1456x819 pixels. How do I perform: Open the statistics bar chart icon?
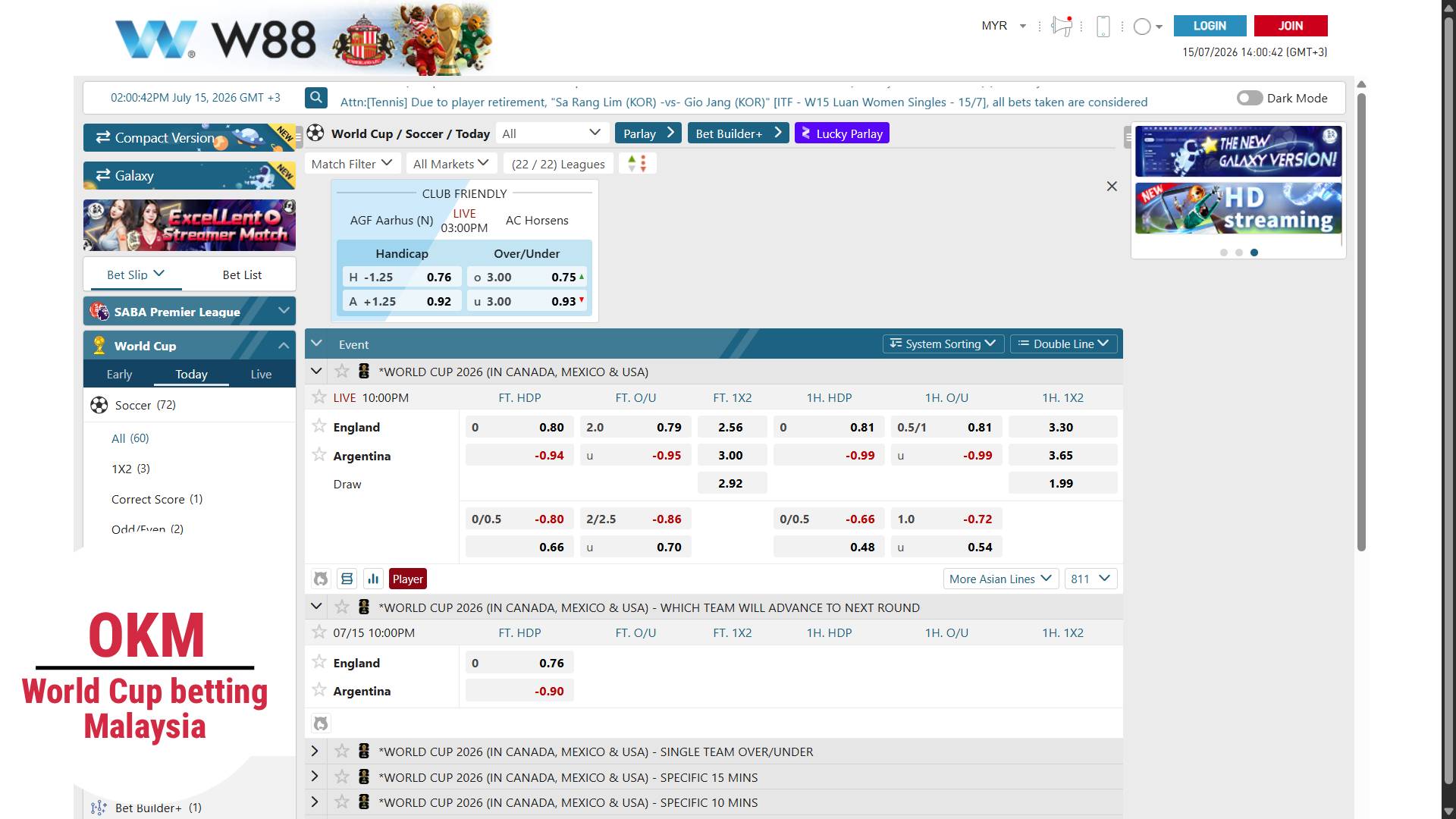pyautogui.click(x=373, y=579)
